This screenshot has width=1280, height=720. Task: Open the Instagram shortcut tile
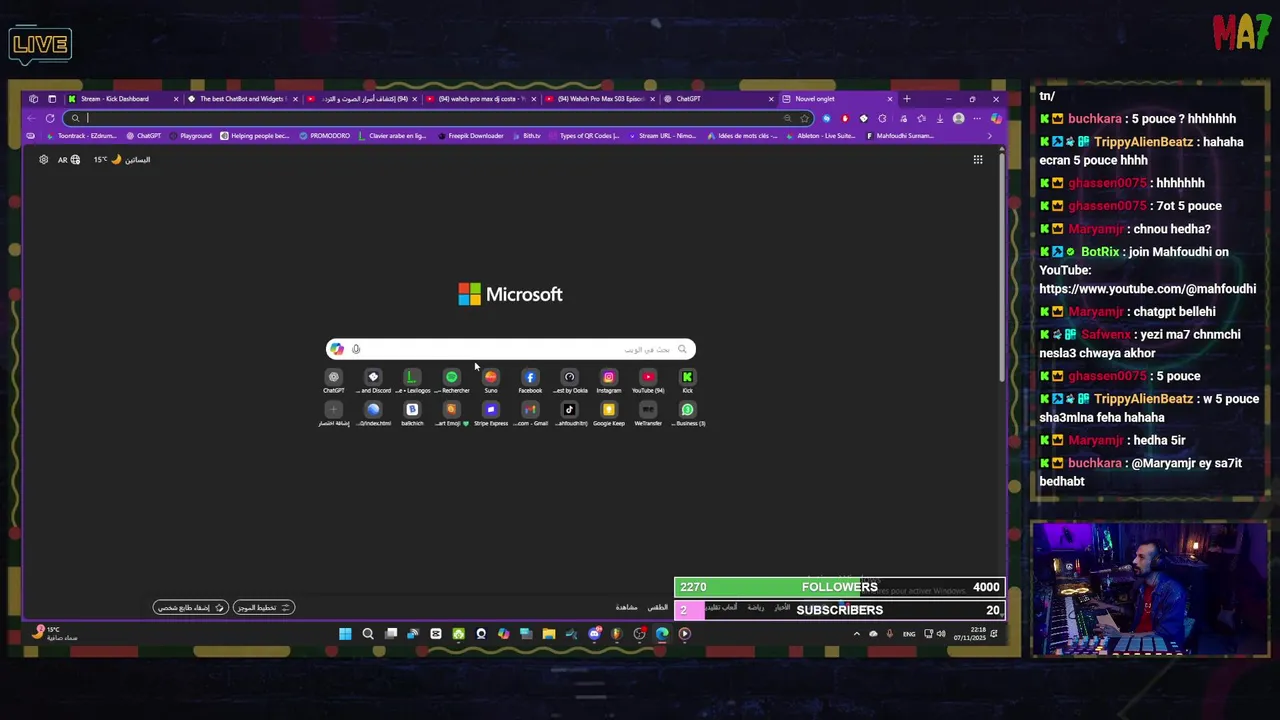click(608, 380)
